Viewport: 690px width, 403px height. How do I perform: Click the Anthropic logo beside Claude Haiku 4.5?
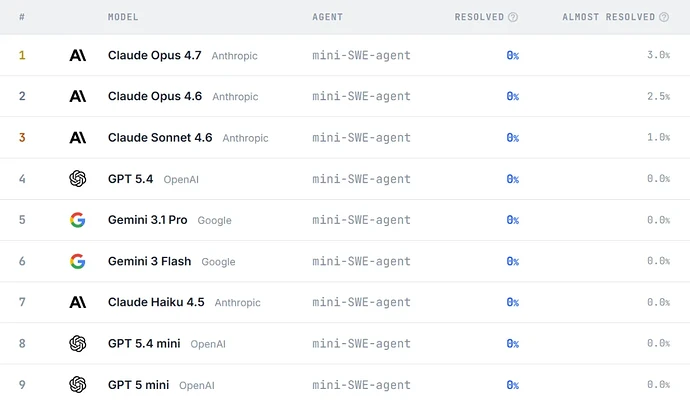77,302
